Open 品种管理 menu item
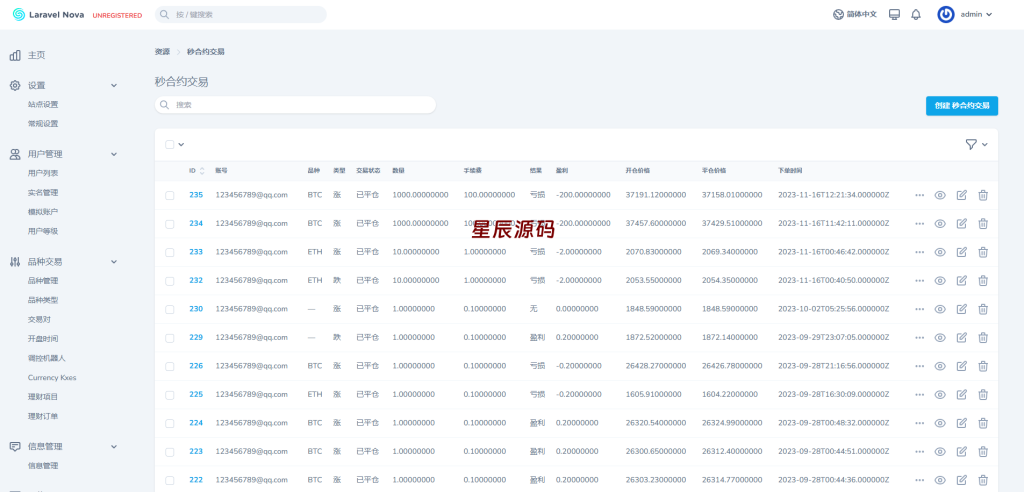Viewport: 1024px width, 492px height. [x=43, y=281]
